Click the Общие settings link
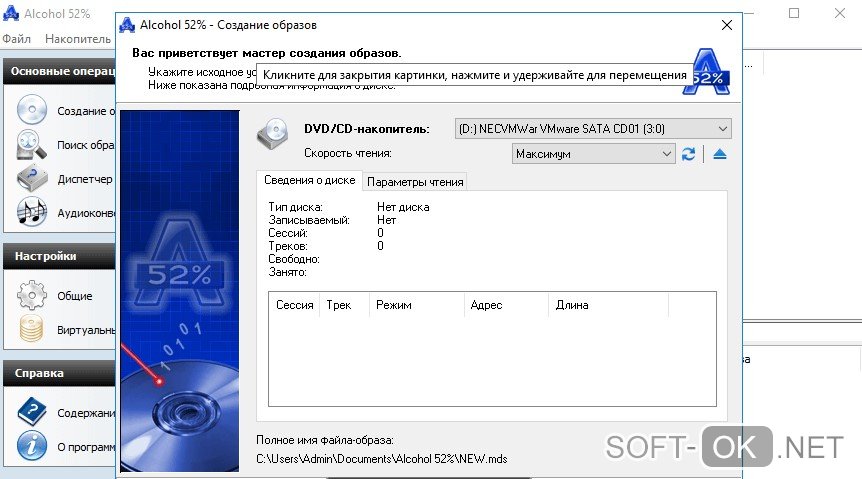This screenshot has height=479, width=862. pyautogui.click(x=75, y=296)
